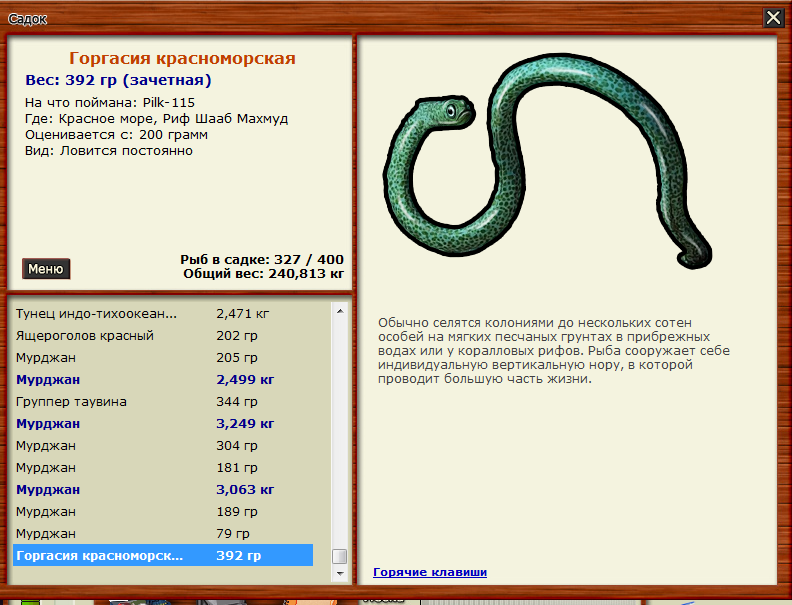Click the Садок window title
792x605 pixels.
[27, 19]
